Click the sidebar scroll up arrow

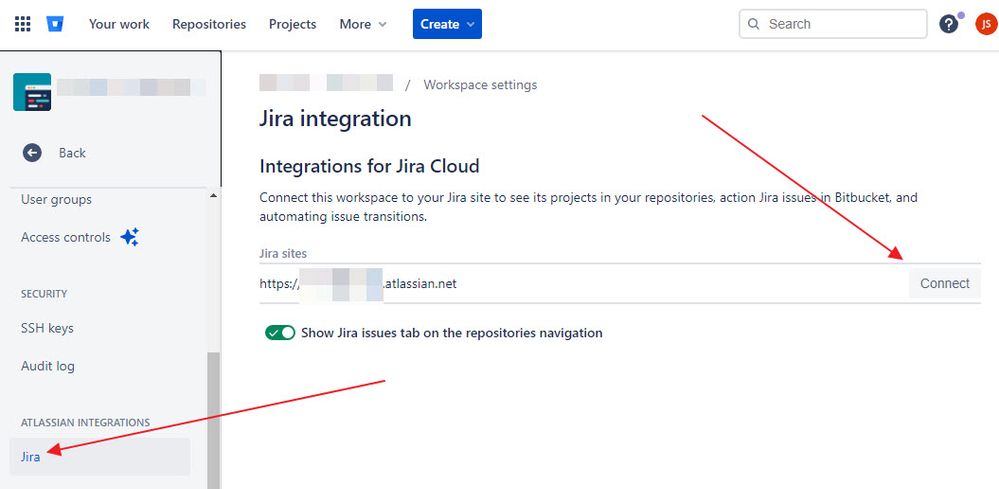[x=213, y=195]
